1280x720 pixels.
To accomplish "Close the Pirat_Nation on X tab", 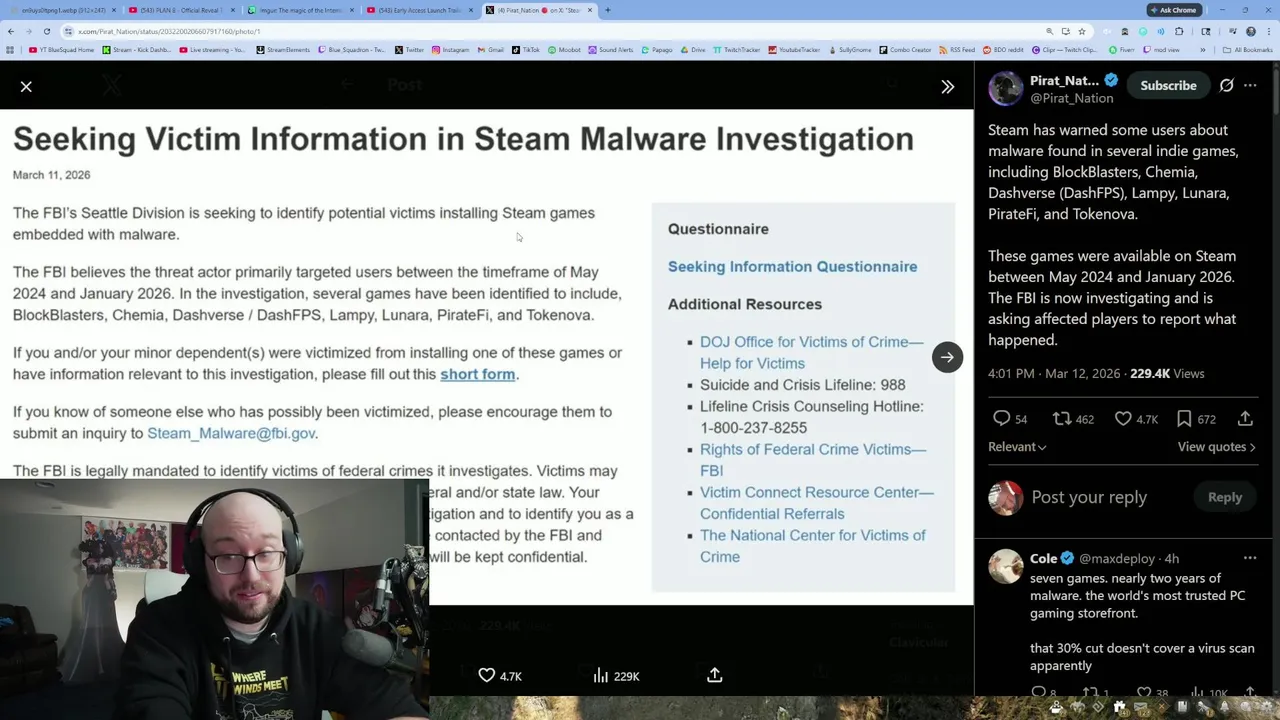I will click(x=590, y=10).
